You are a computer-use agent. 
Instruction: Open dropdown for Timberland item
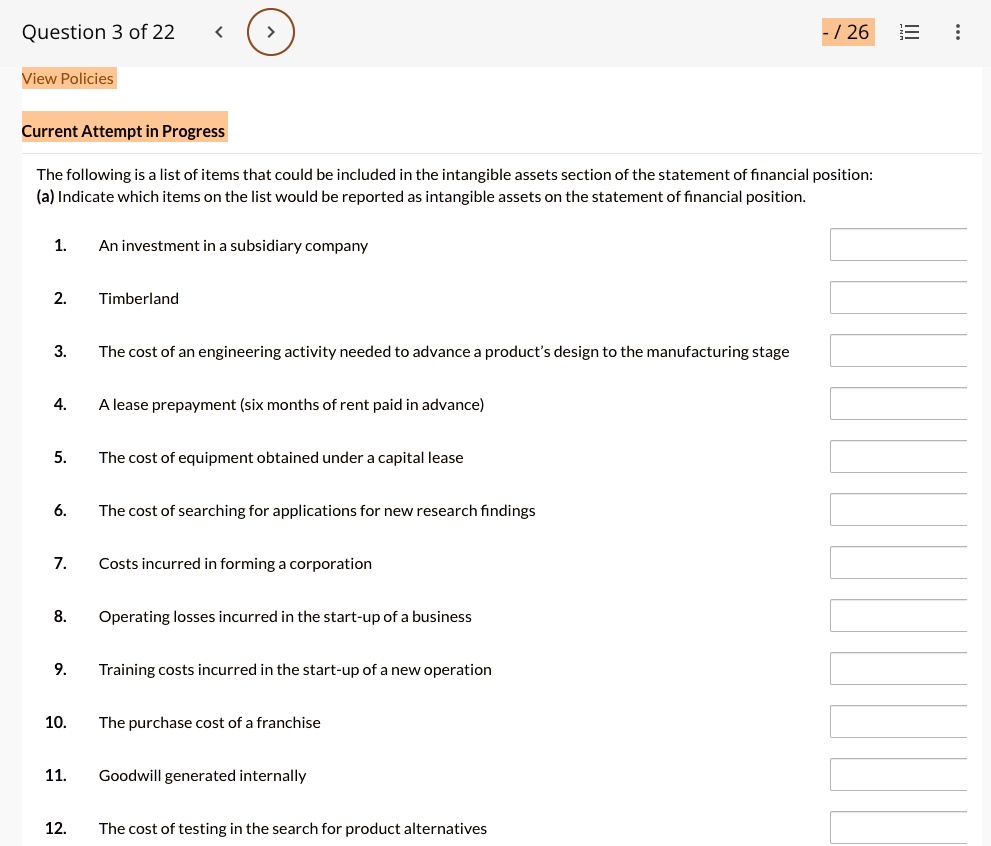click(x=898, y=298)
